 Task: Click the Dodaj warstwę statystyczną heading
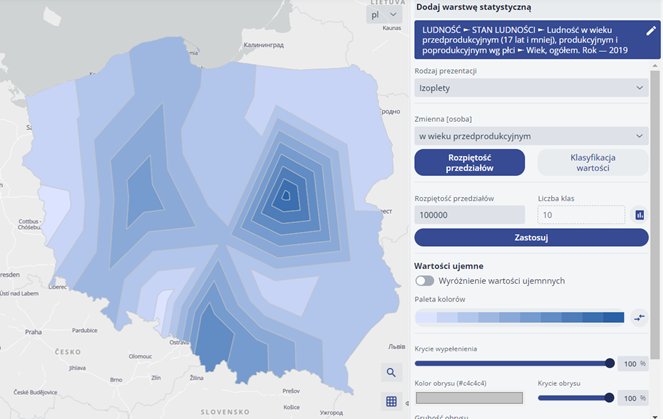pyautogui.click(x=474, y=7)
